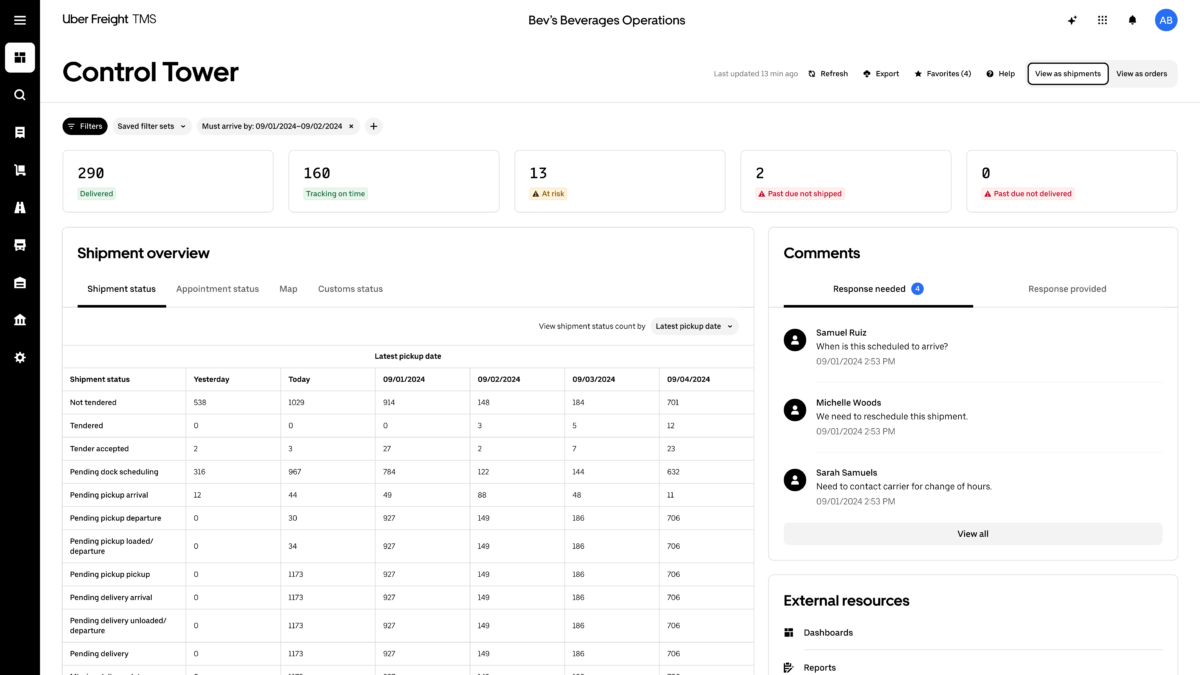Select View as shipments toggle
This screenshot has width=1200, height=675.
[1068, 73]
